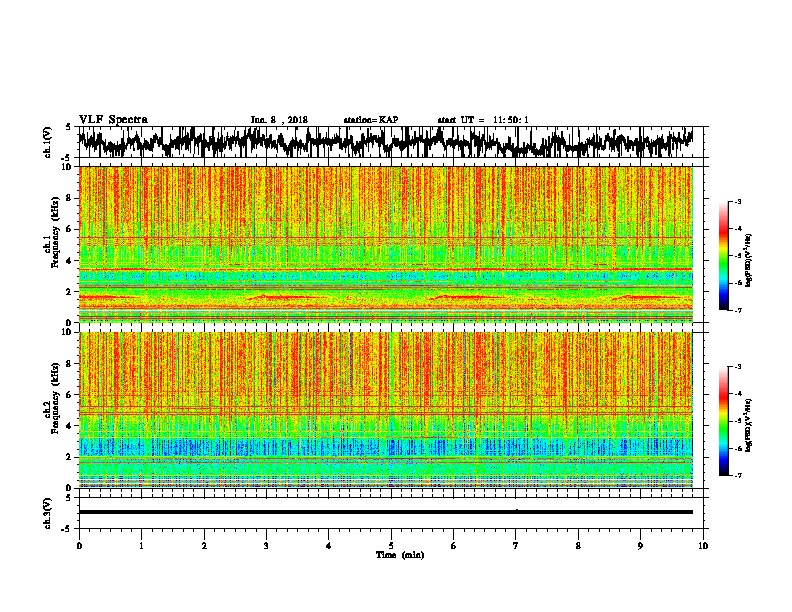792x612 pixels.
Task: Click time axis tick label "9"
Action: tap(640, 546)
